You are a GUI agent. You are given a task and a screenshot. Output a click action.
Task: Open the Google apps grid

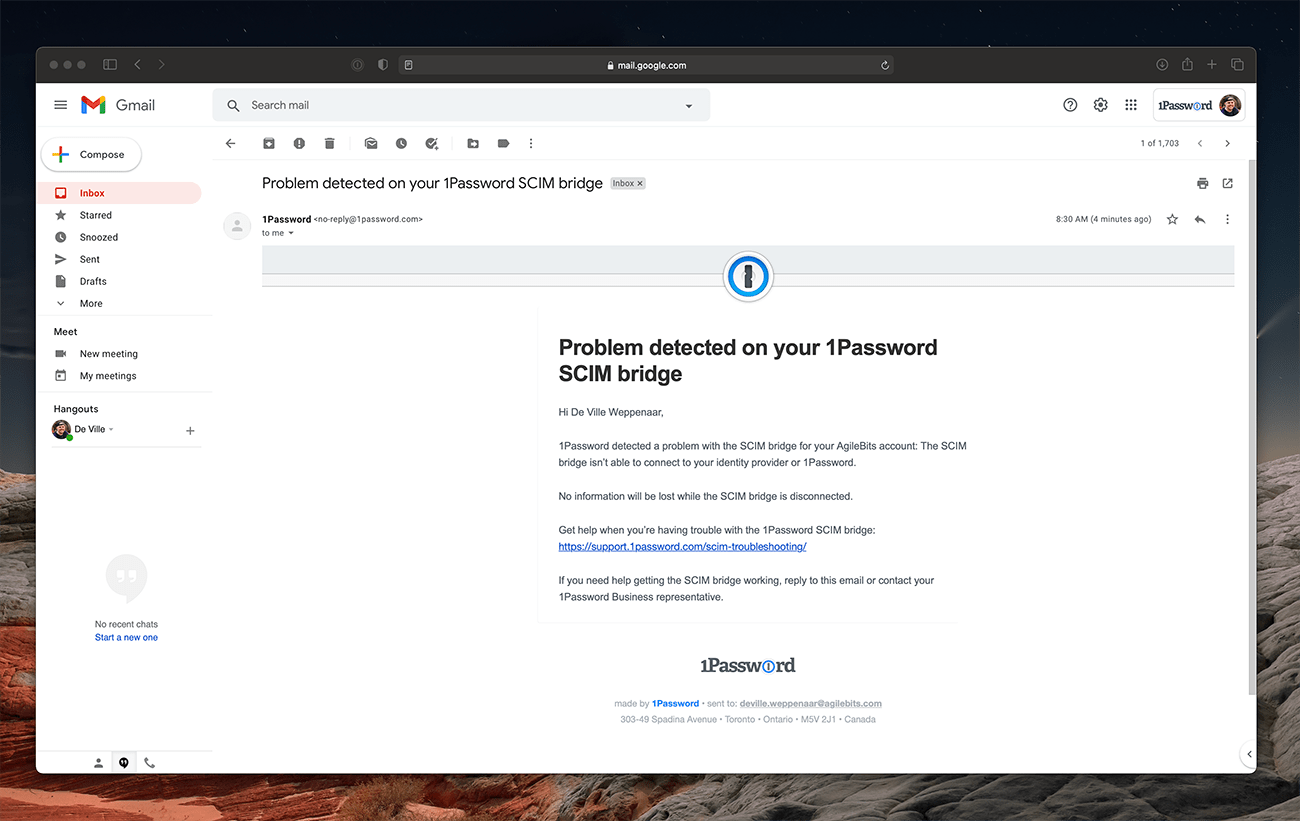(1131, 105)
